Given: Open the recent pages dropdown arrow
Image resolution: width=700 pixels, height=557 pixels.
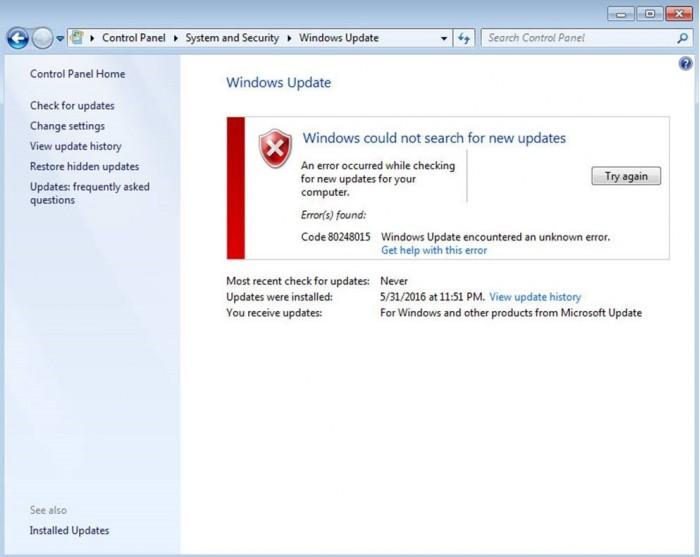Looking at the screenshot, I should [x=60, y=39].
